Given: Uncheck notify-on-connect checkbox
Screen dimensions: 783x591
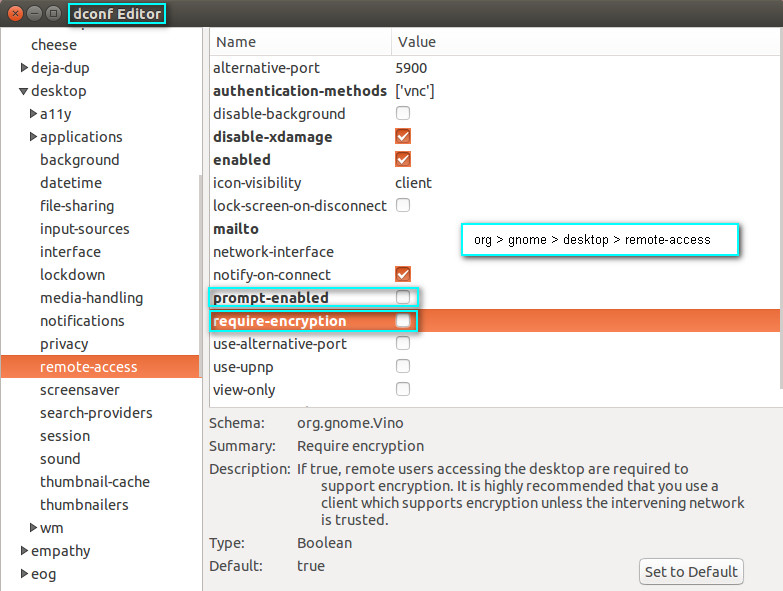Looking at the screenshot, I should click(x=403, y=274).
